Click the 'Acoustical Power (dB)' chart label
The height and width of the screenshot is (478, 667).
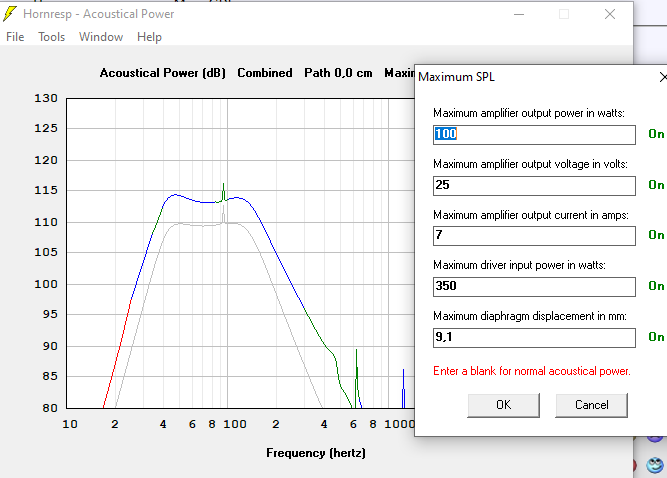[162, 73]
